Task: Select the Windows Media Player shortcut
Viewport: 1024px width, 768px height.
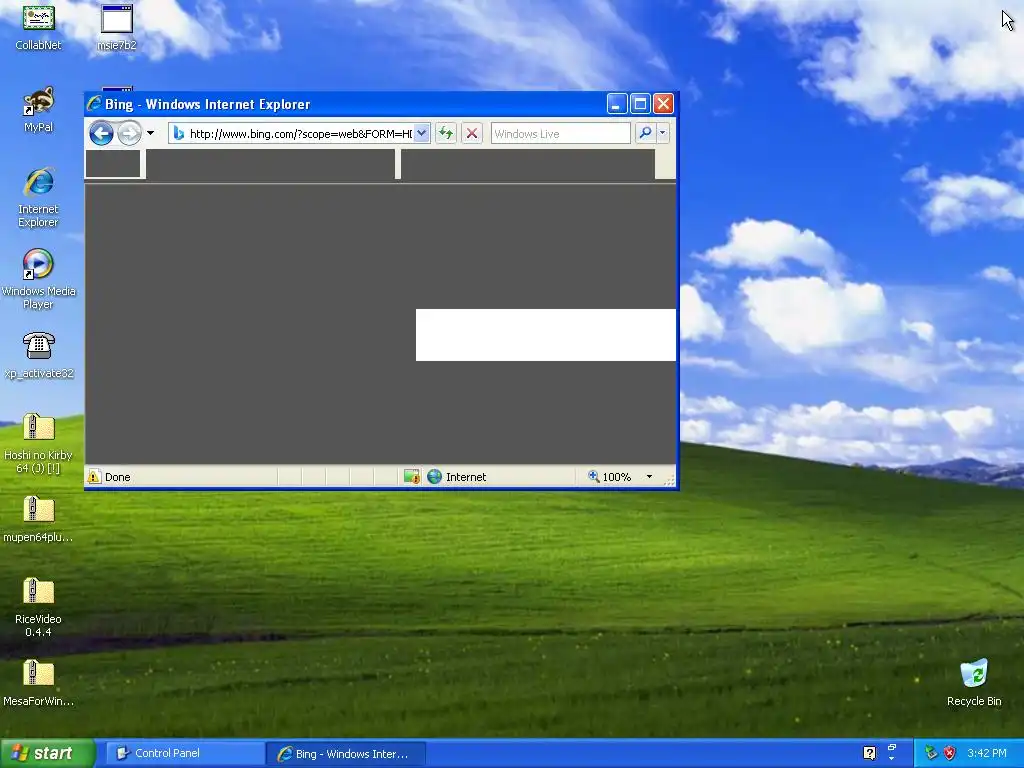Action: pyautogui.click(x=39, y=280)
